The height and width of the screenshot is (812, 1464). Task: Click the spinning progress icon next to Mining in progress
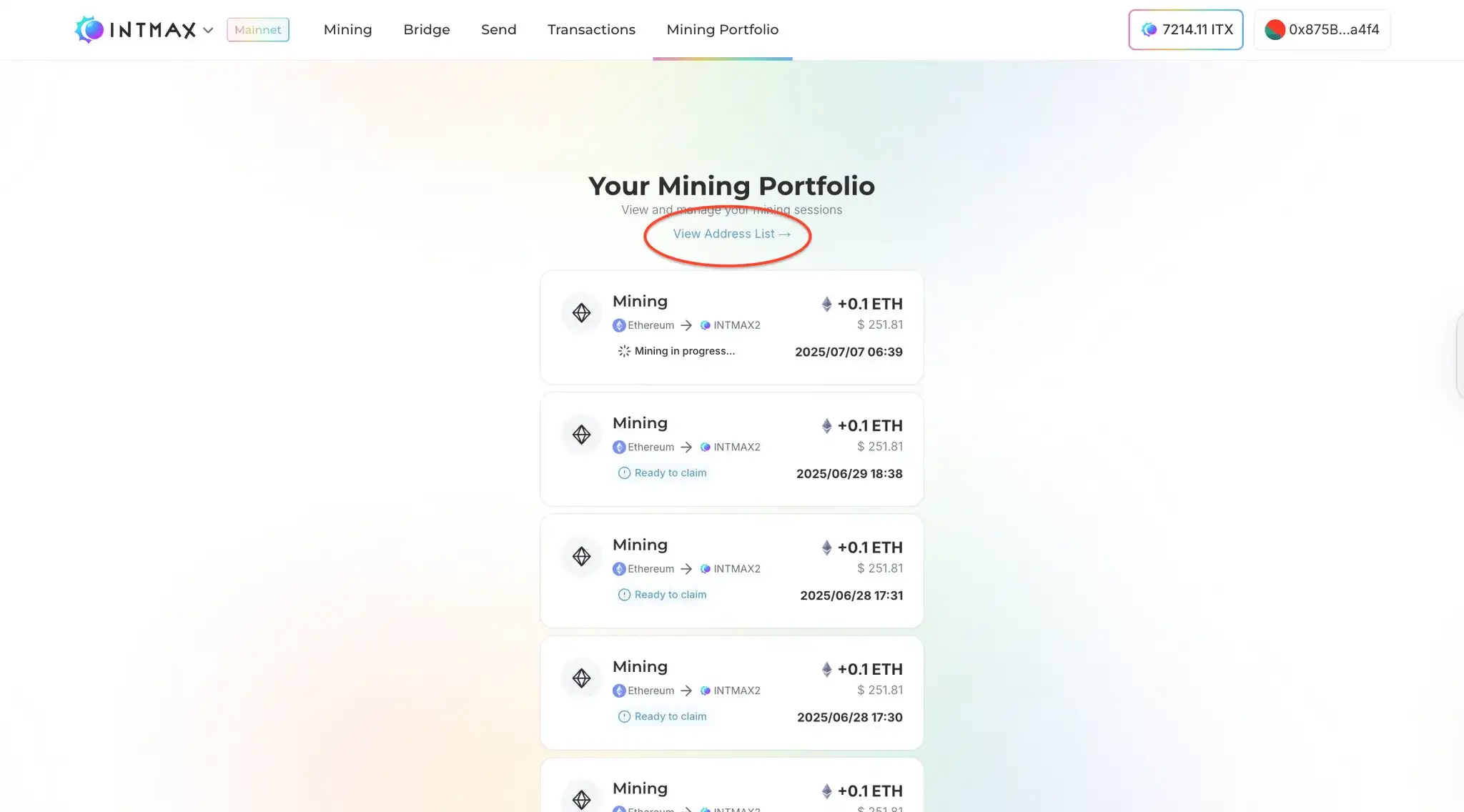point(623,351)
